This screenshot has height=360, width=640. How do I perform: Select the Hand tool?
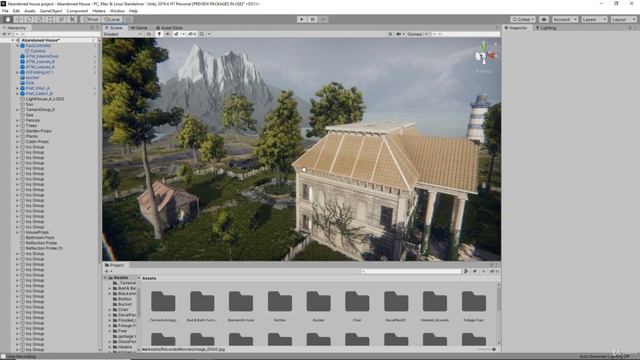tap(7, 19)
